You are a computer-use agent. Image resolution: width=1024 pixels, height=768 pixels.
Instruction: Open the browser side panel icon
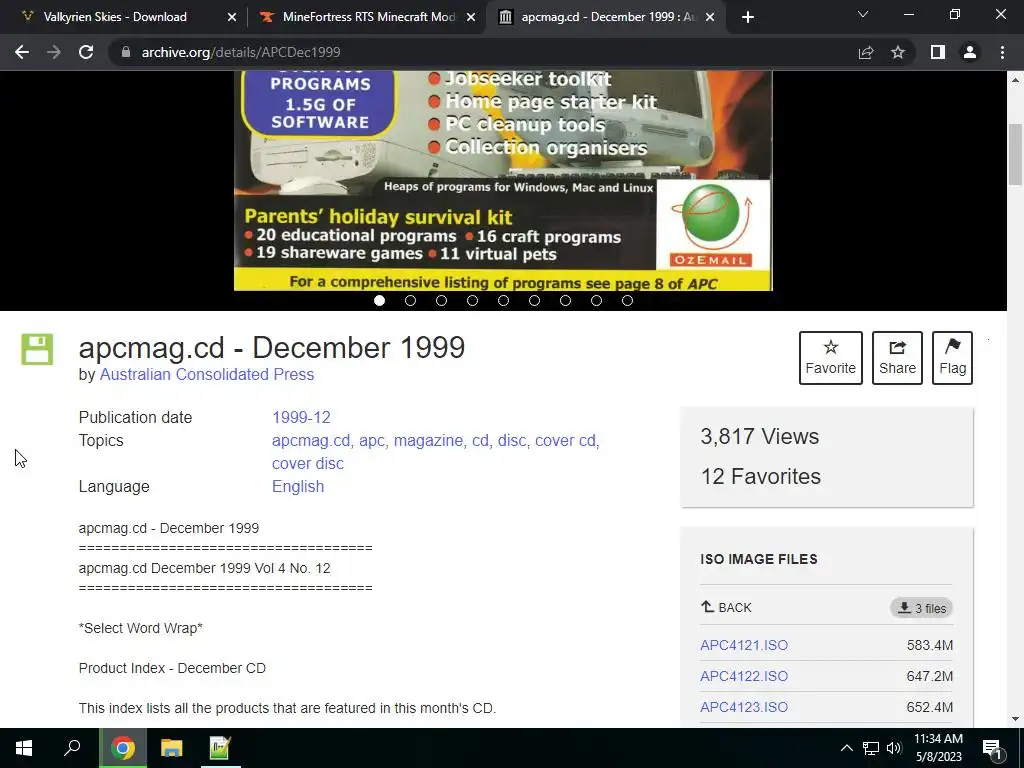coord(938,52)
